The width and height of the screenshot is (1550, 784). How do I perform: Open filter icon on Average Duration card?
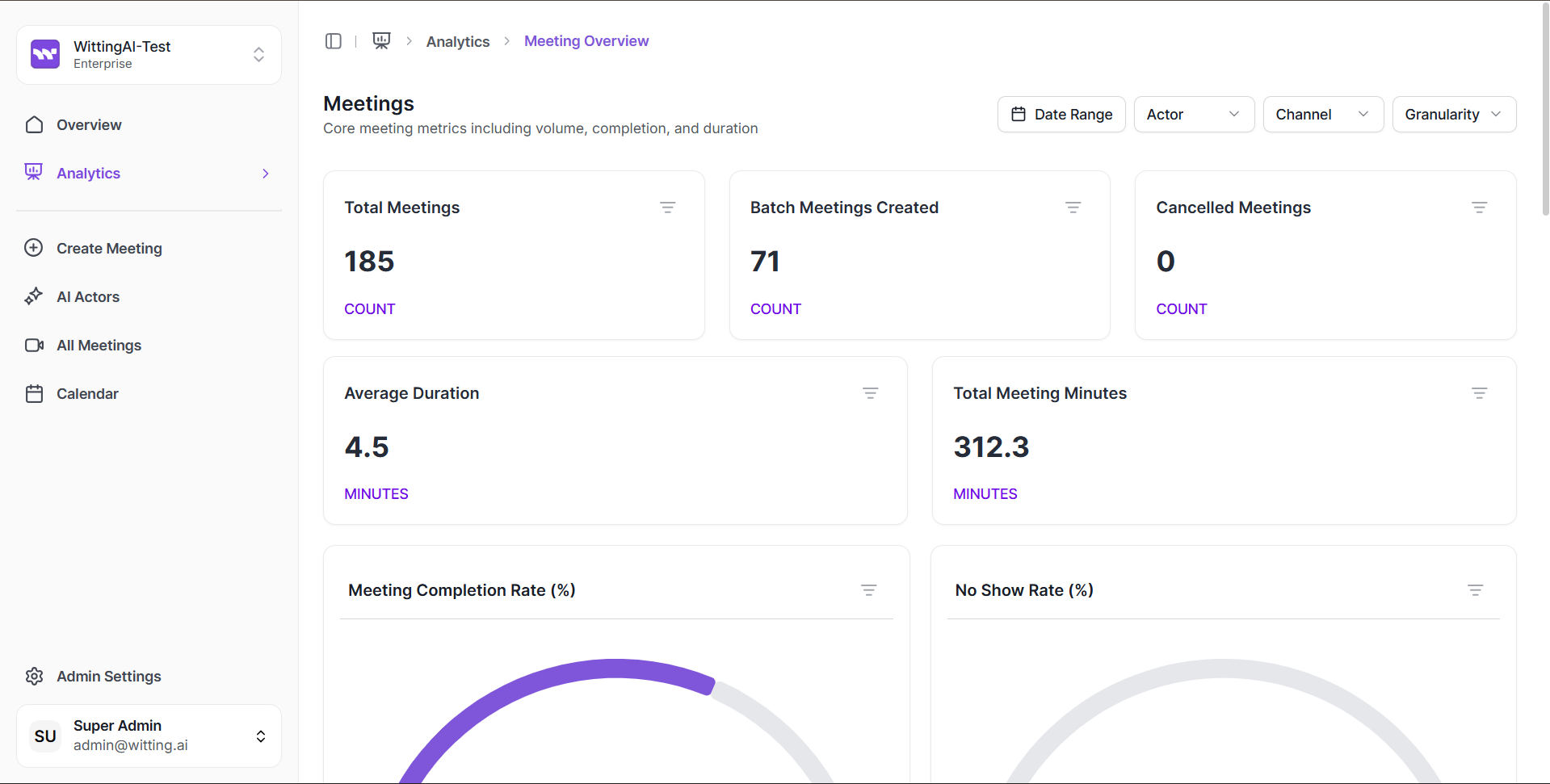[870, 393]
